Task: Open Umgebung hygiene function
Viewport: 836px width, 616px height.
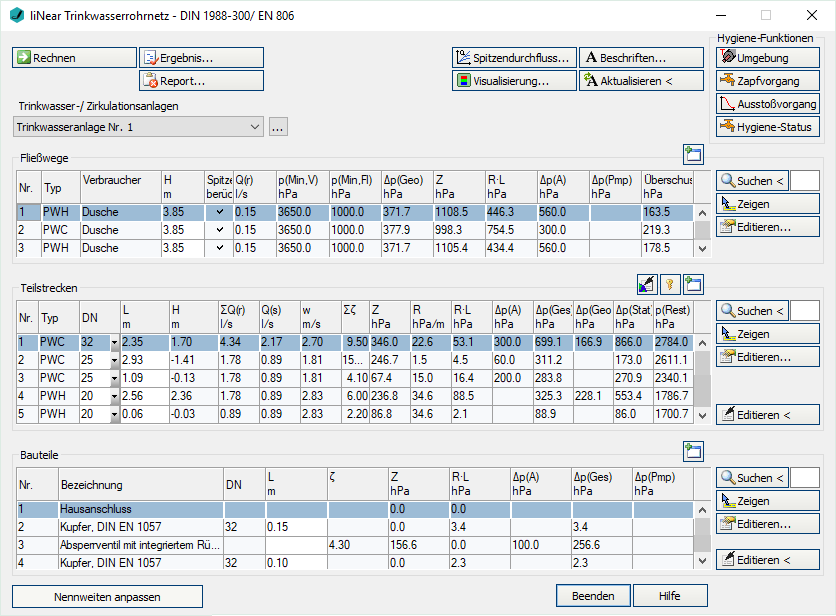Action: click(x=768, y=58)
